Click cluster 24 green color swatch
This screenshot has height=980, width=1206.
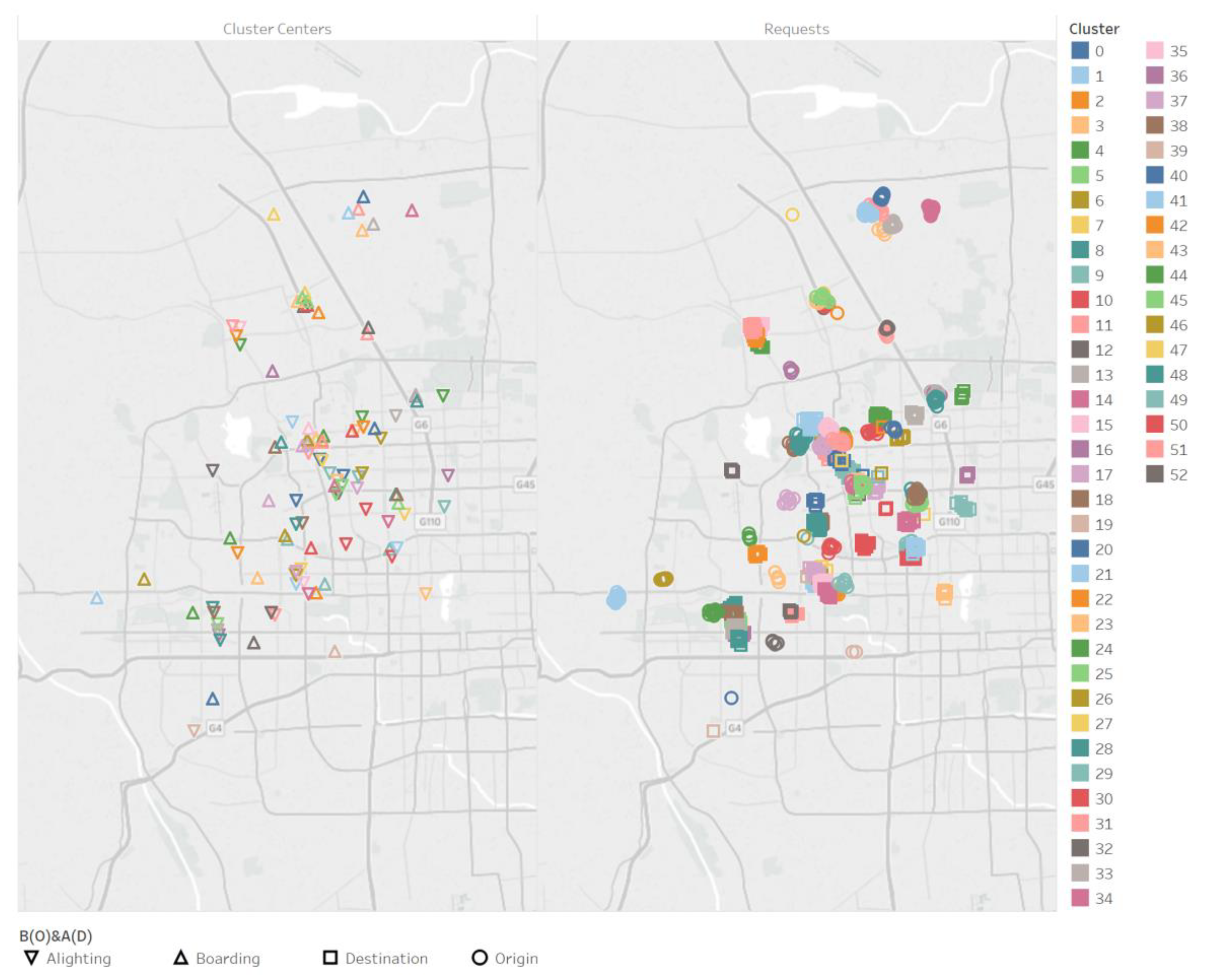[x=1080, y=649]
